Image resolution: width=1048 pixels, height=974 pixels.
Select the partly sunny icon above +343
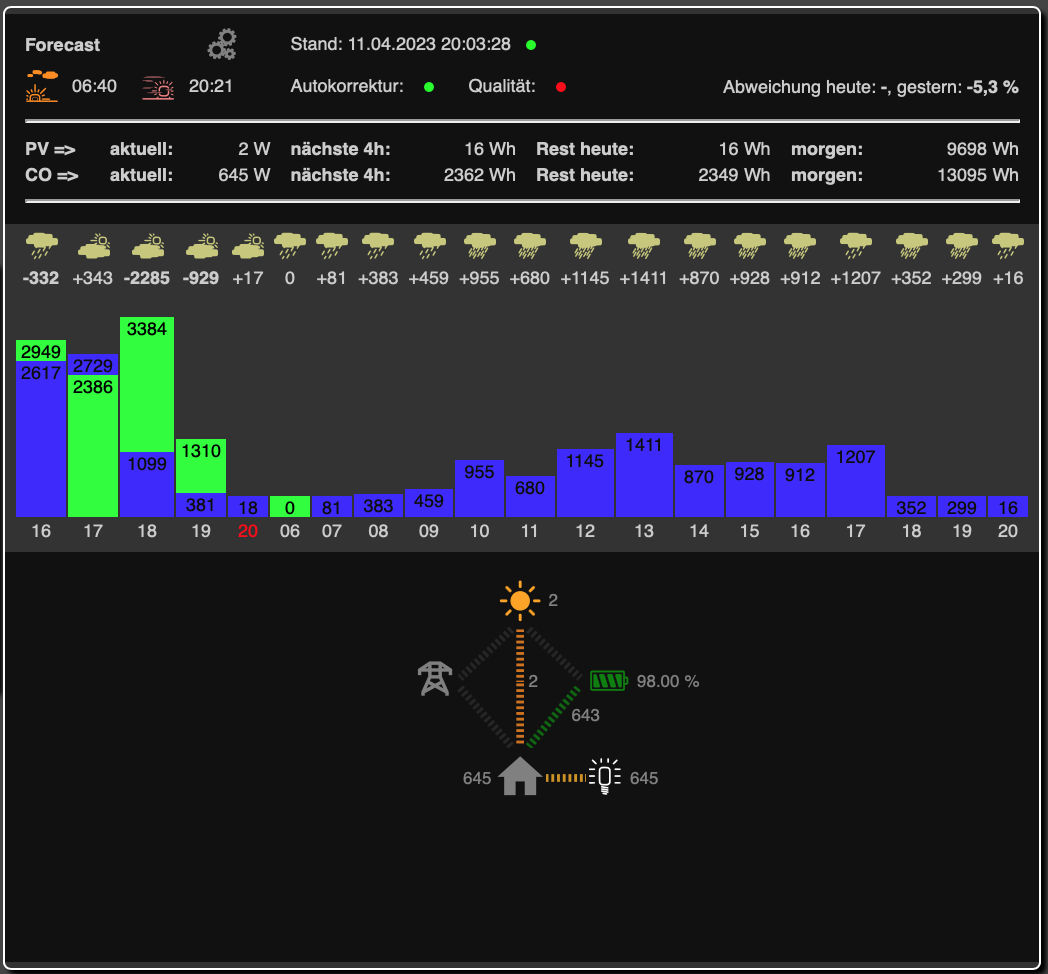pos(94,246)
